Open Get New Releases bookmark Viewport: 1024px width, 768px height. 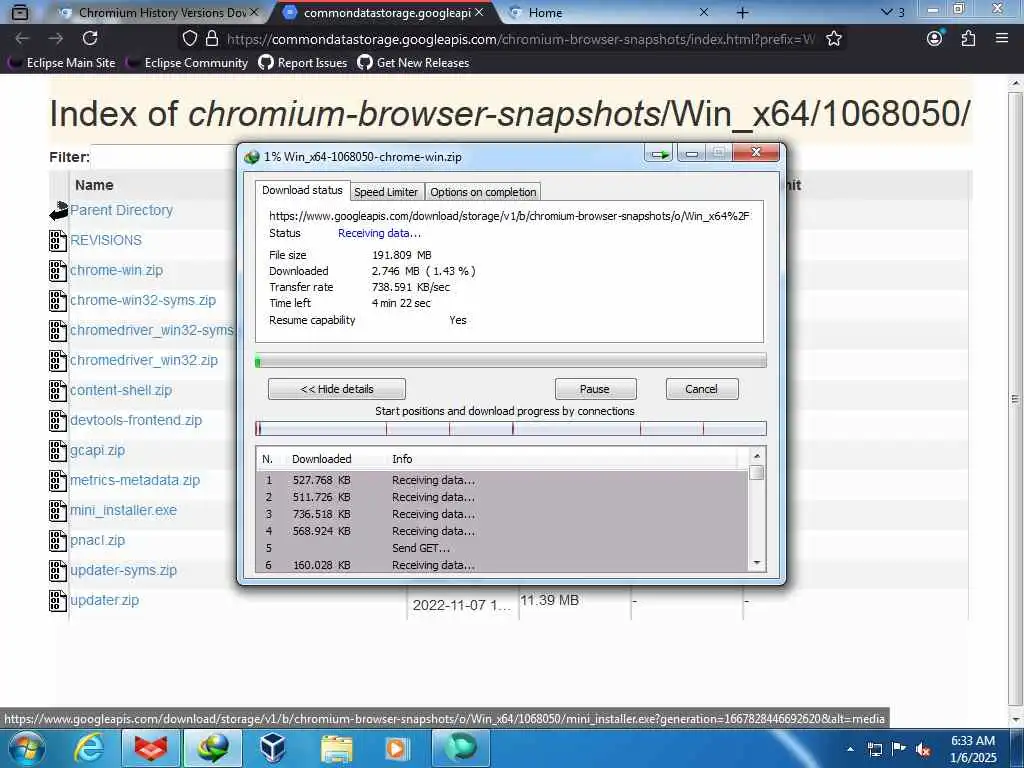413,63
